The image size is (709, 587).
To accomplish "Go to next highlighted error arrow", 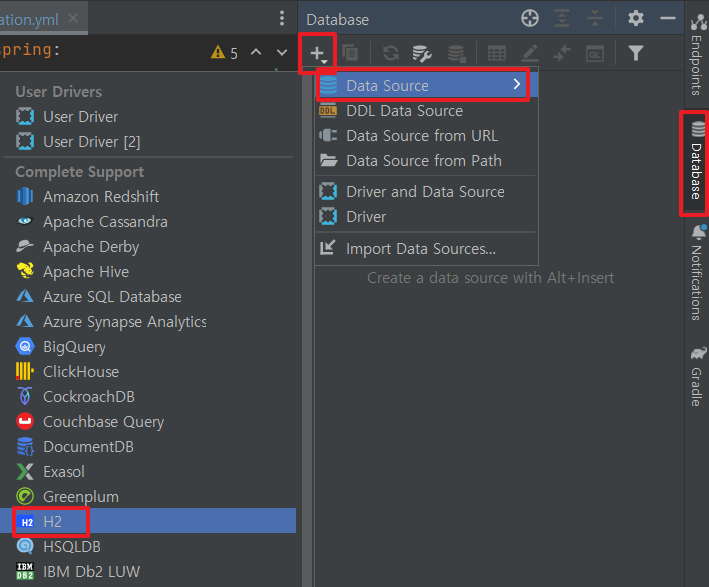I will [282, 53].
